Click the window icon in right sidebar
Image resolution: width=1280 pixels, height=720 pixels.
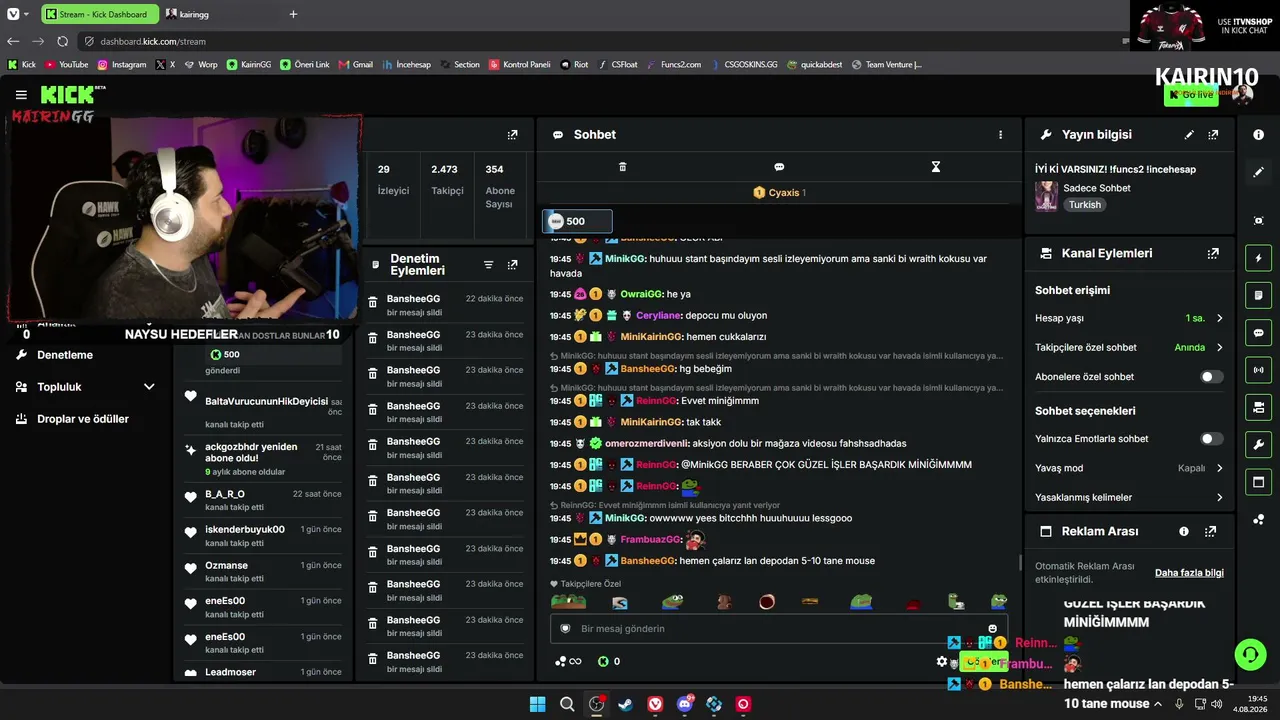point(1259,483)
